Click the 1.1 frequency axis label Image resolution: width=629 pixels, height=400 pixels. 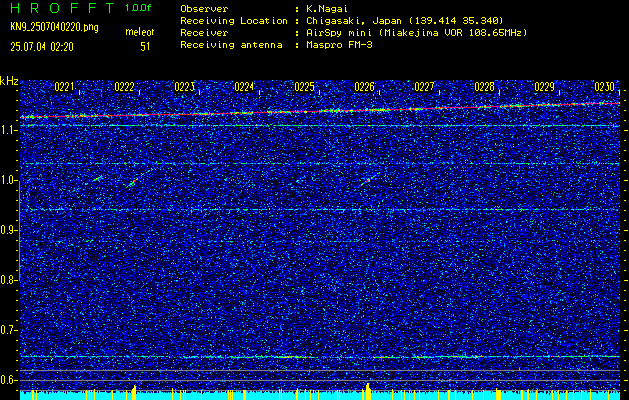click(x=8, y=130)
